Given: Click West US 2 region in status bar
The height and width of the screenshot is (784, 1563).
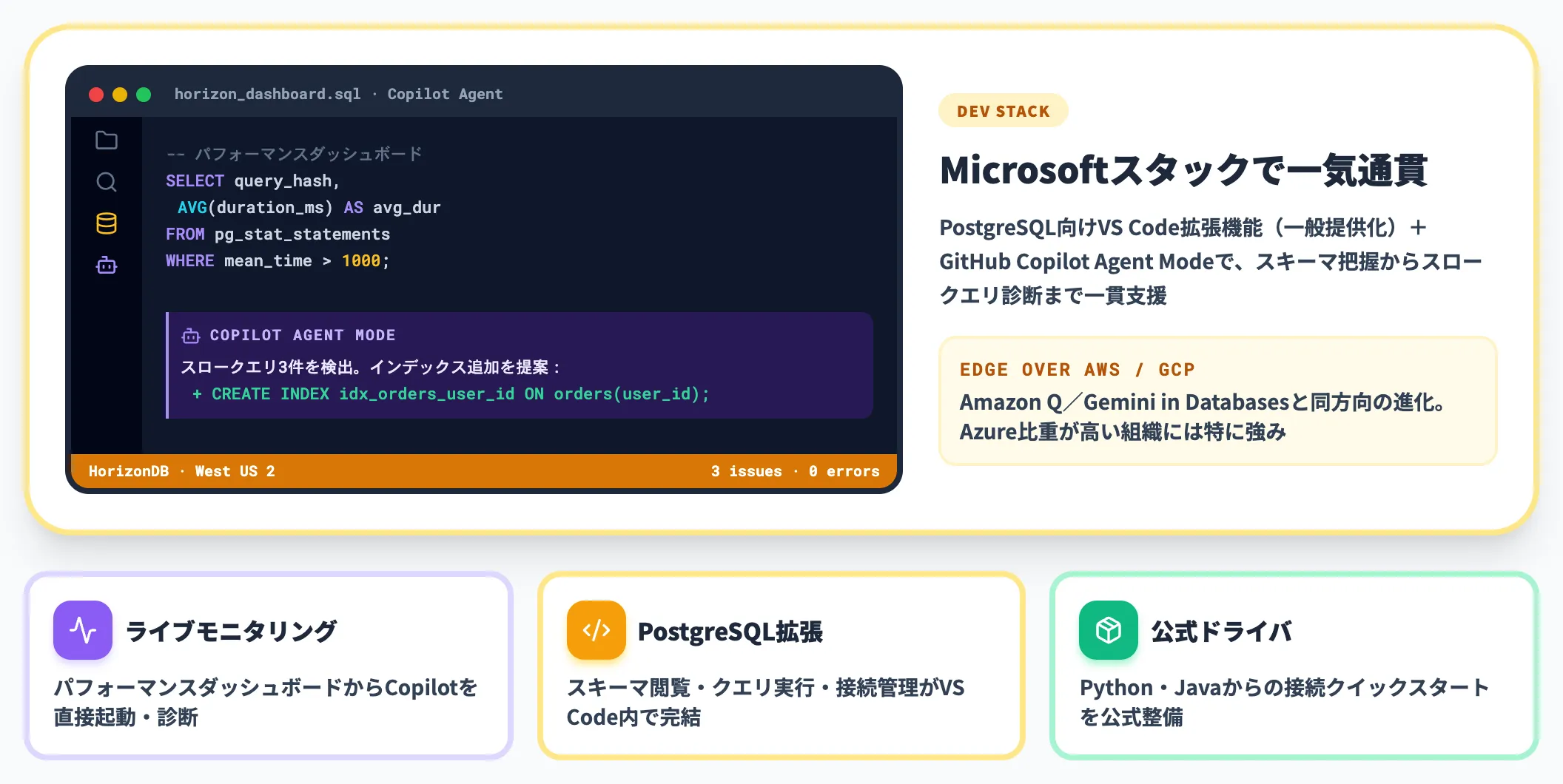Looking at the screenshot, I should [x=235, y=471].
